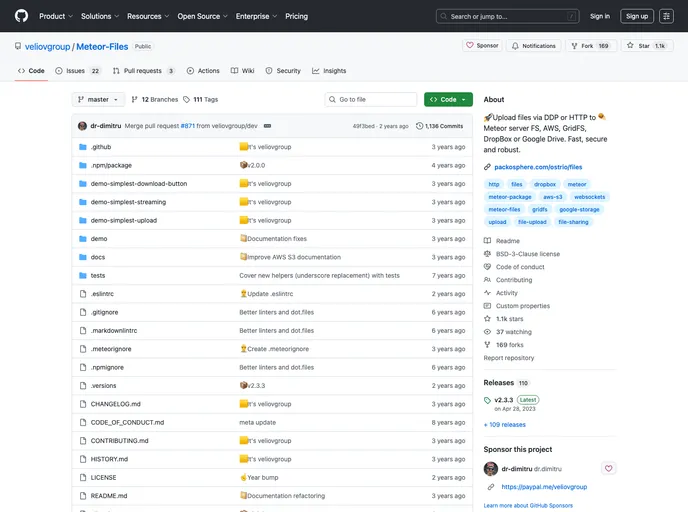This screenshot has width=688, height=512.
Task: Open the green Code dropdown
Action: coord(448,100)
